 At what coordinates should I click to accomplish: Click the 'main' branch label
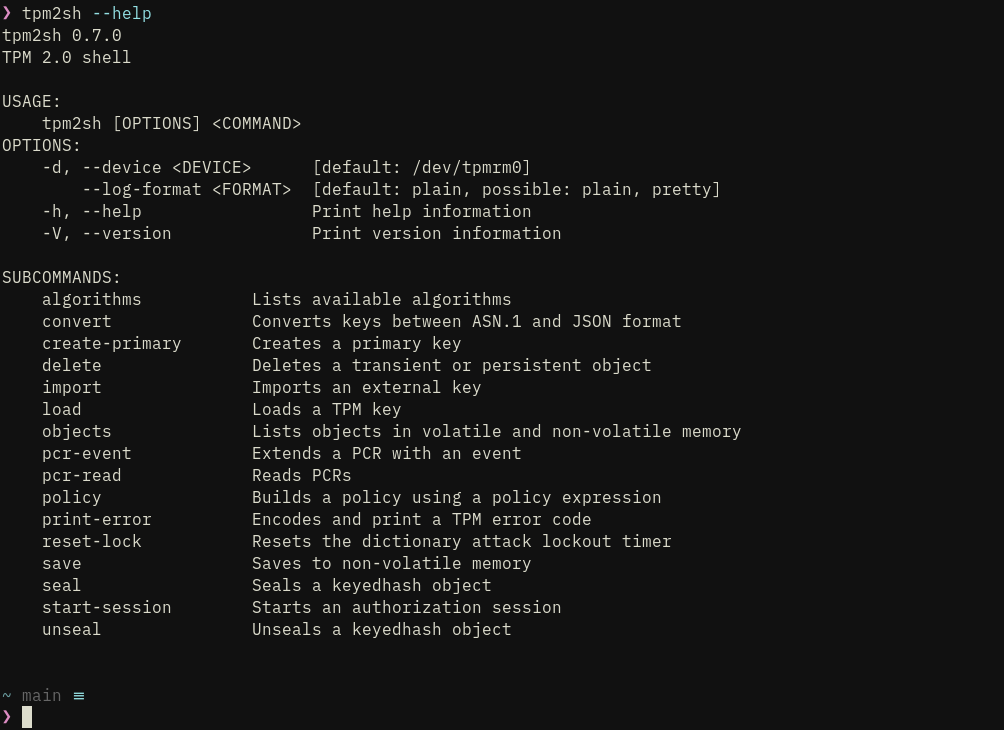click(x=42, y=695)
